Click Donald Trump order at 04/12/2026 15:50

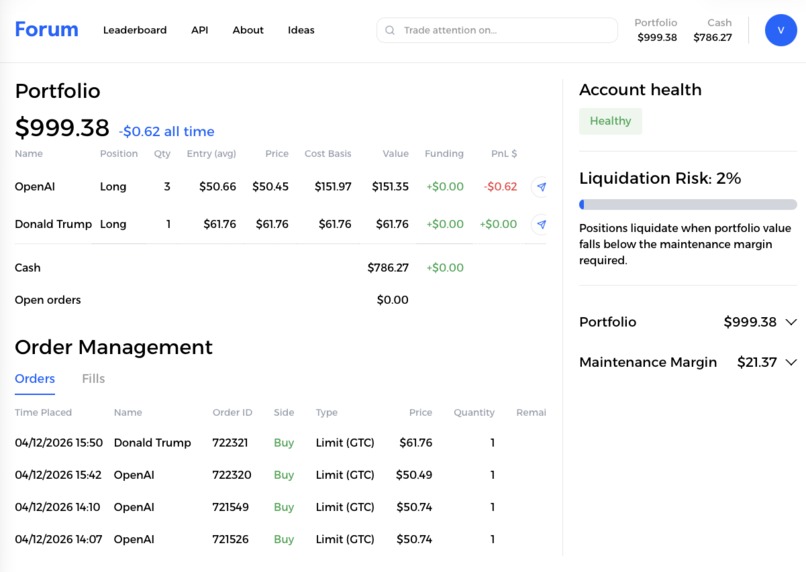152,442
